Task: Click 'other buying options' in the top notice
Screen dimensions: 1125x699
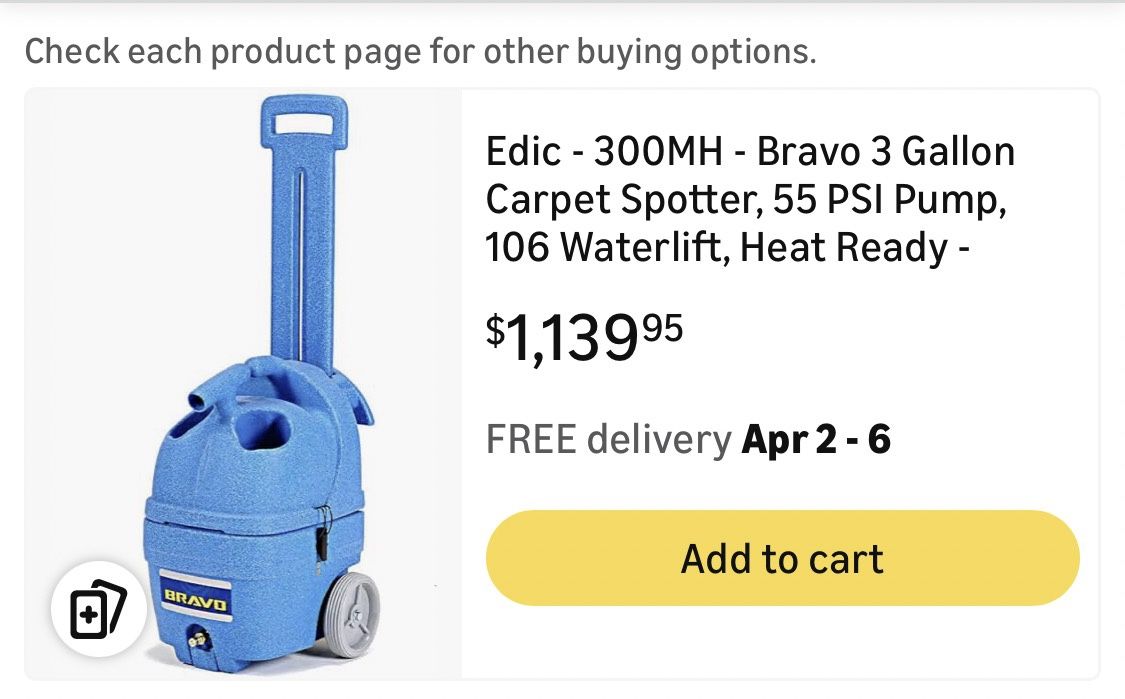Action: (x=650, y=51)
